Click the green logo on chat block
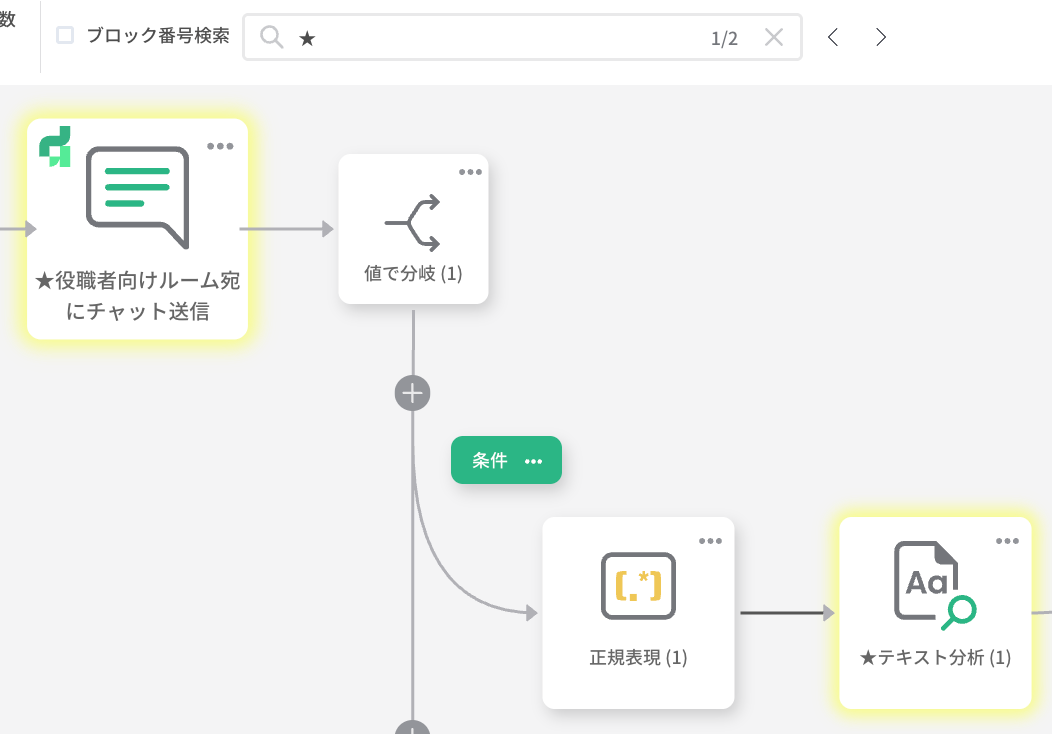1052x734 pixels. point(55,146)
